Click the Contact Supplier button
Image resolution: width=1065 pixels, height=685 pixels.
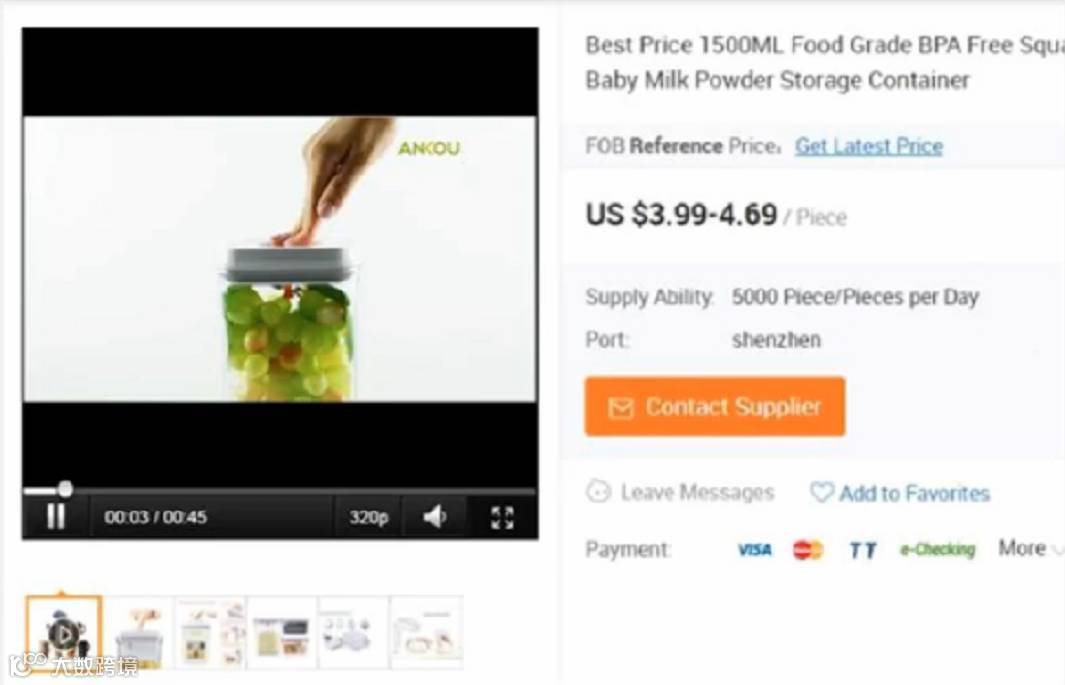715,407
